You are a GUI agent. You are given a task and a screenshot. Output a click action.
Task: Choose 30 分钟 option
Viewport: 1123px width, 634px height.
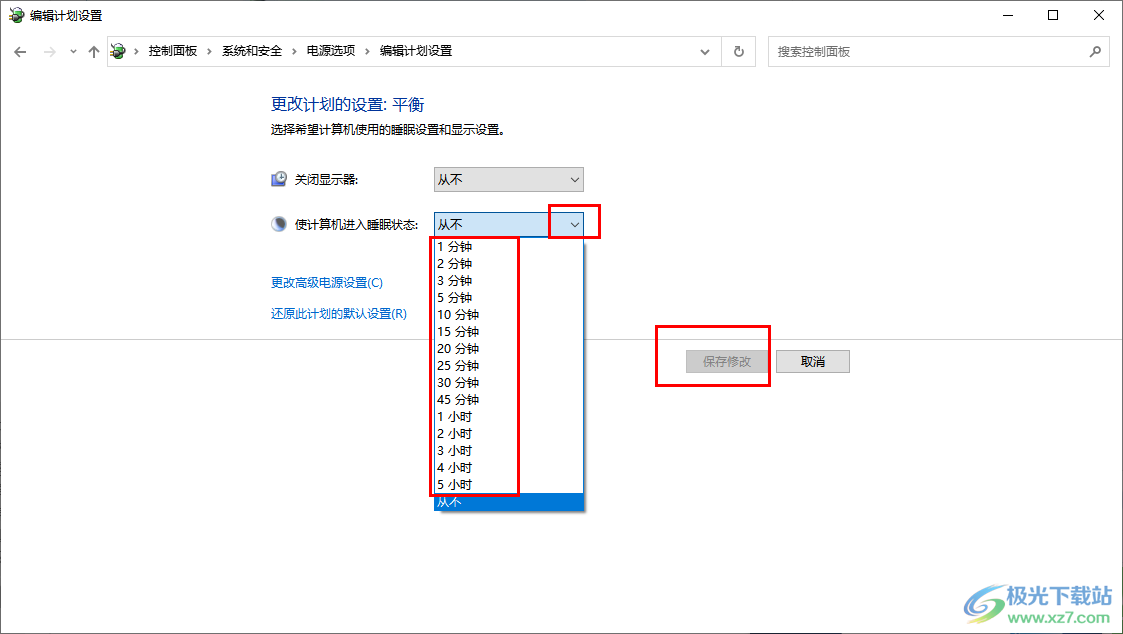pos(509,383)
